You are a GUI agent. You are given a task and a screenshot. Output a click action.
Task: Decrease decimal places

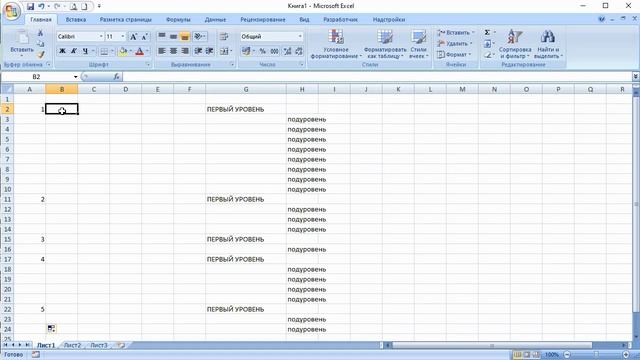(299, 51)
